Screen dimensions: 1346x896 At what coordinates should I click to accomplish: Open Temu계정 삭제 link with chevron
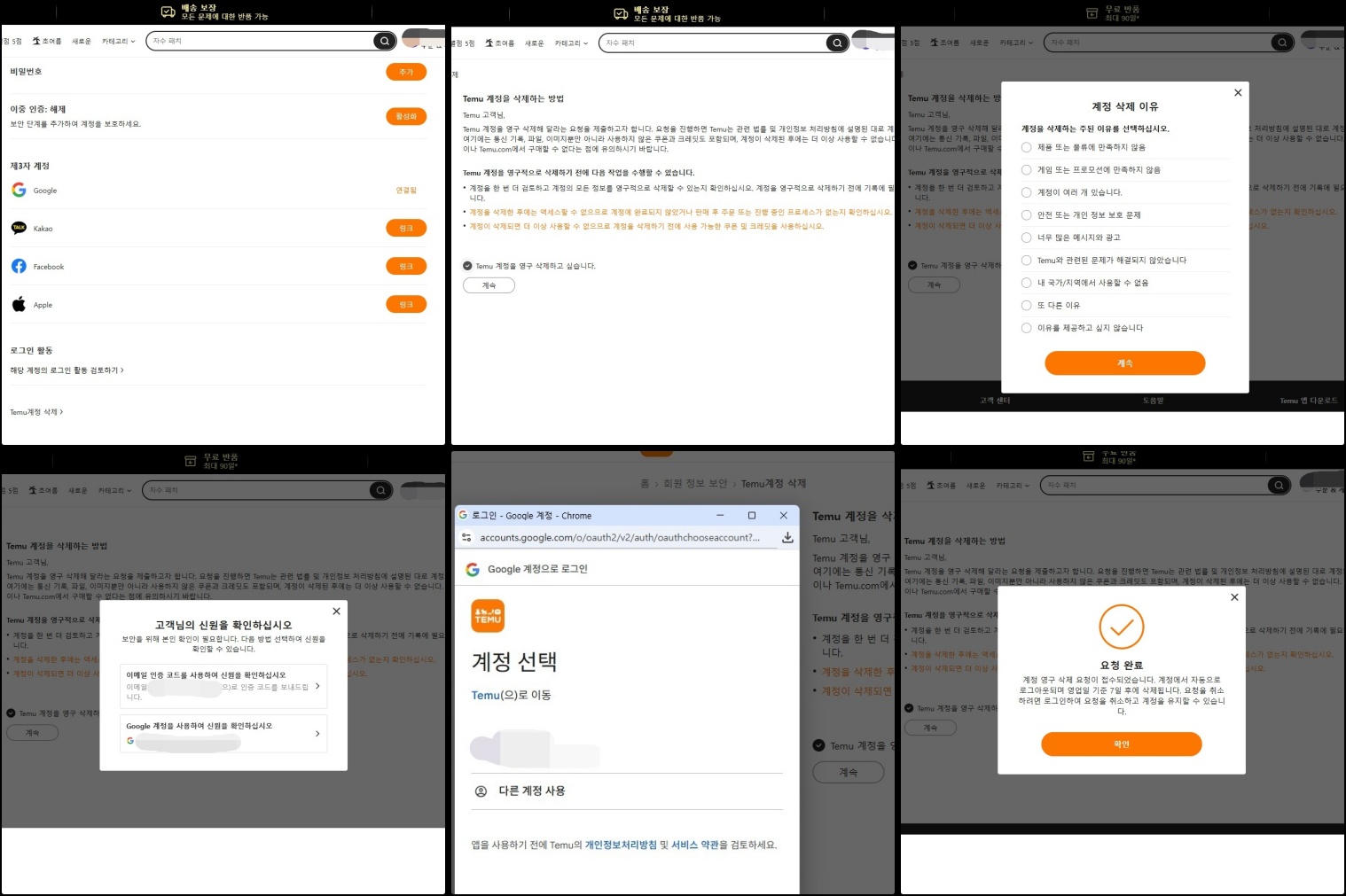pyautogui.click(x=36, y=412)
